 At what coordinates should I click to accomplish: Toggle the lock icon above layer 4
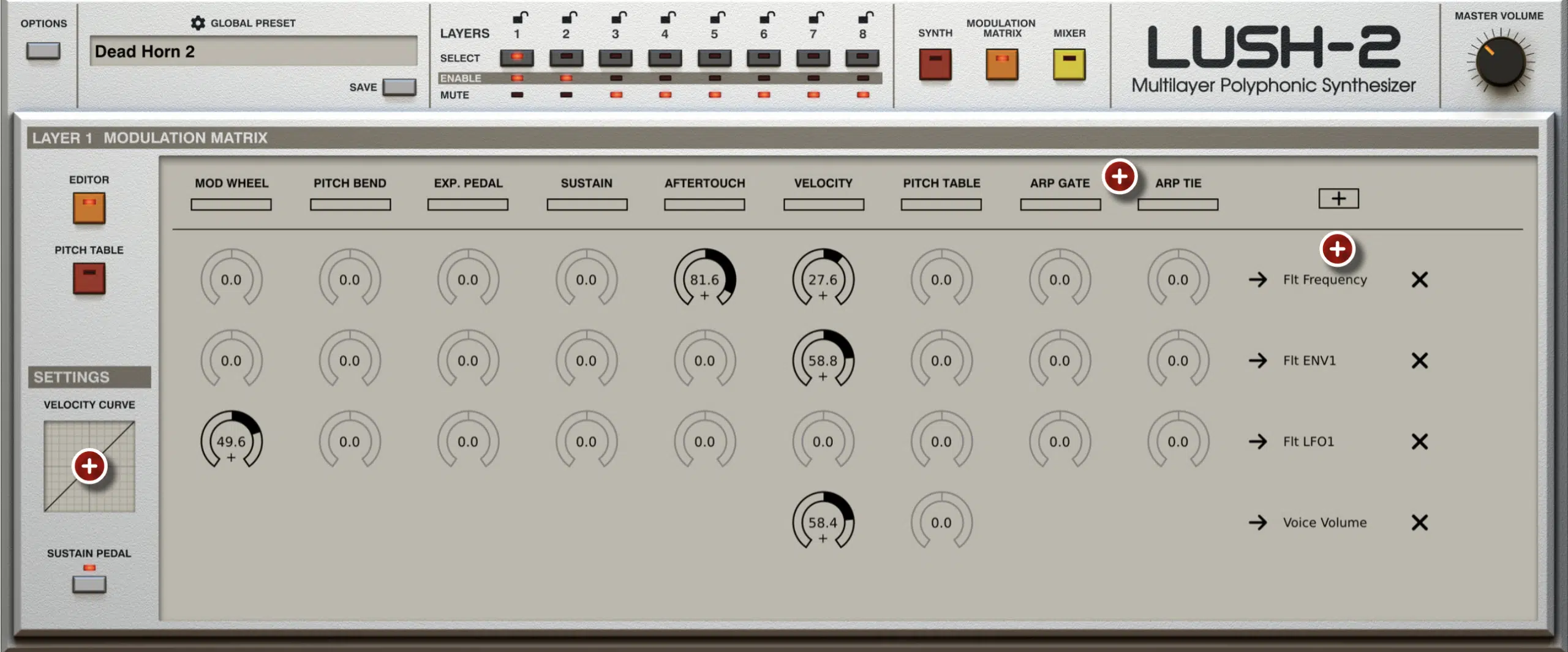pos(668,17)
